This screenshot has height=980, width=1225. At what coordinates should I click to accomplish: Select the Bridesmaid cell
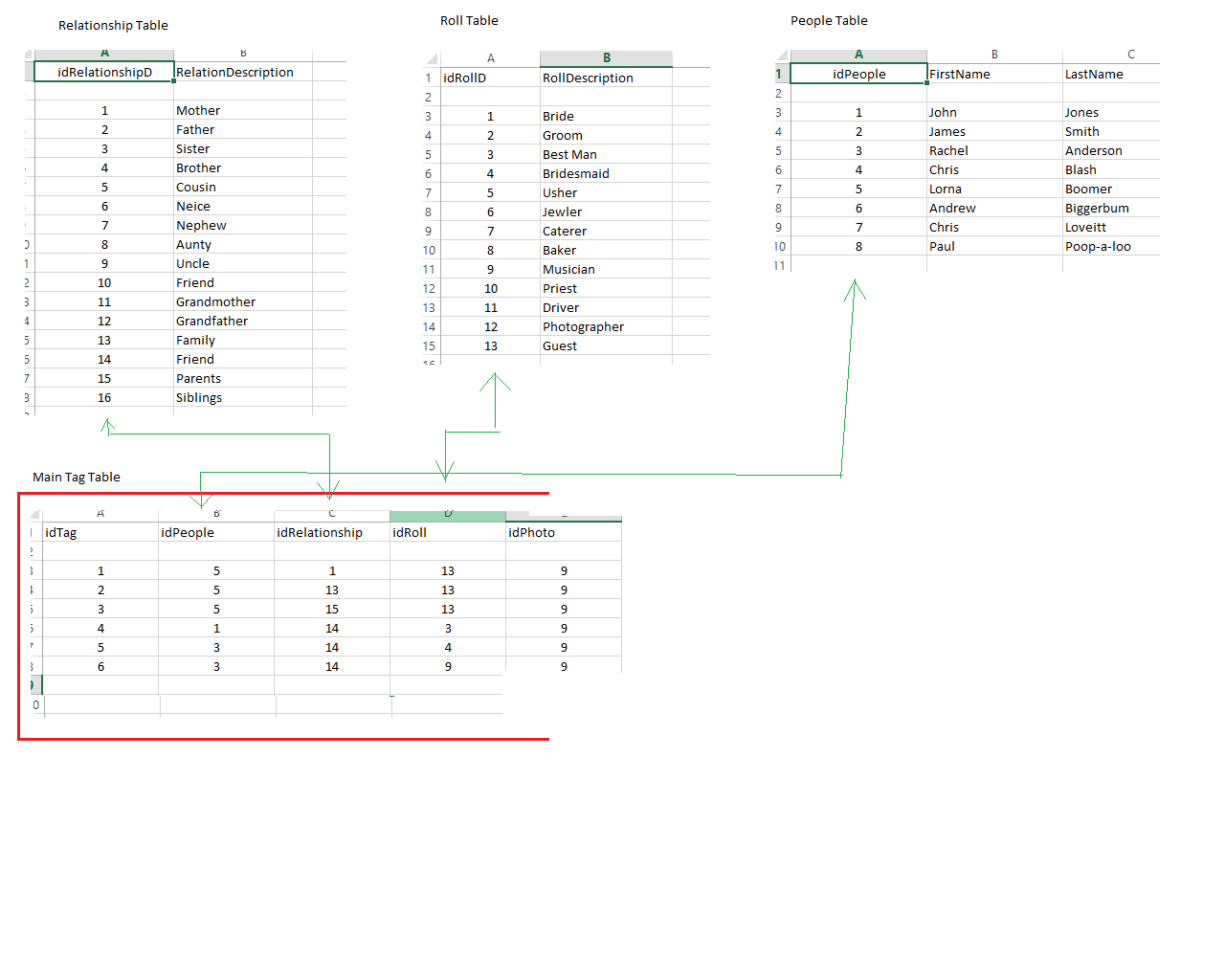pos(606,173)
